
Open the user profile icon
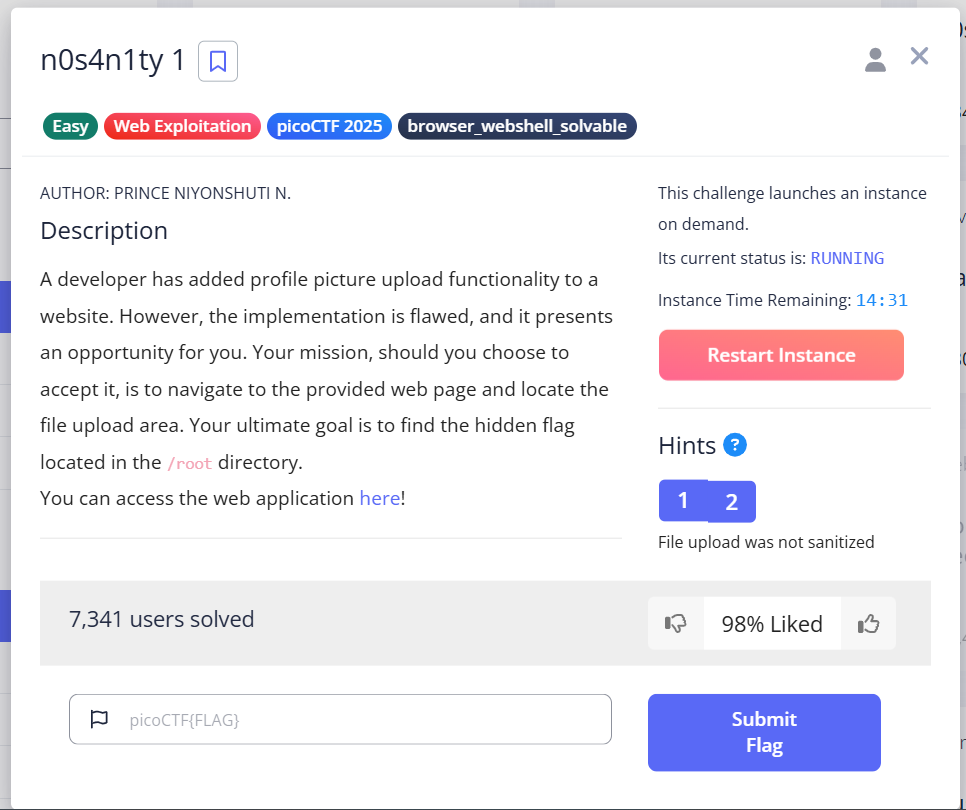[x=875, y=59]
